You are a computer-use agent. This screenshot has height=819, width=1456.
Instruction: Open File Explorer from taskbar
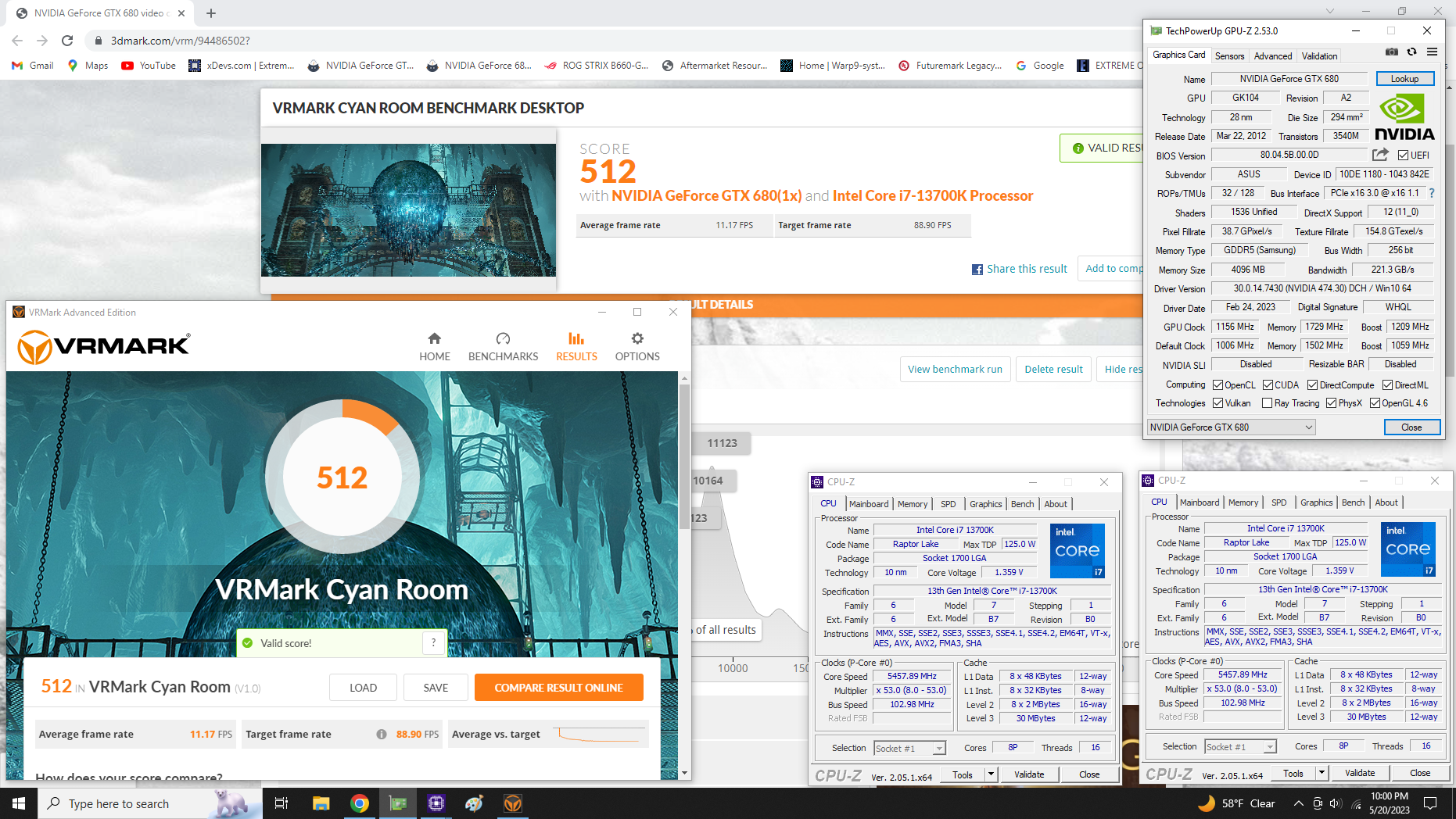coord(321,803)
